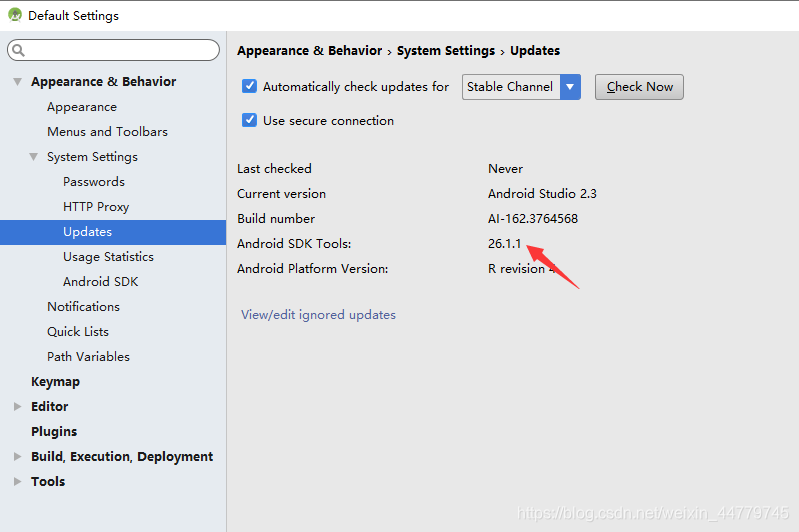Image resolution: width=799 pixels, height=532 pixels.
Task: Click the Stable Channel combo box text
Action: (510, 87)
